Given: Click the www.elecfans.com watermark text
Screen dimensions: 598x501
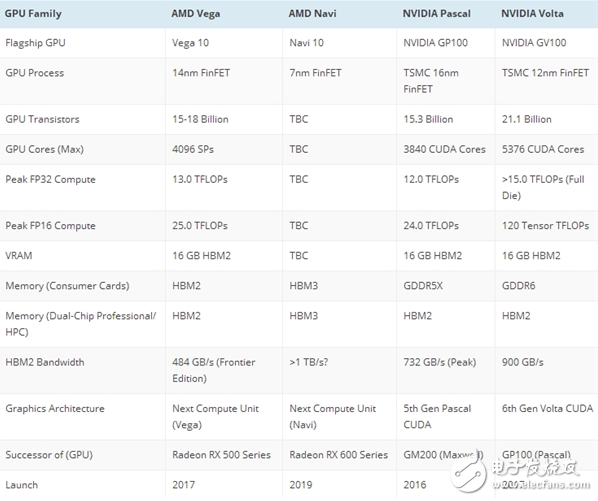Looking at the screenshot, I should (x=541, y=485).
